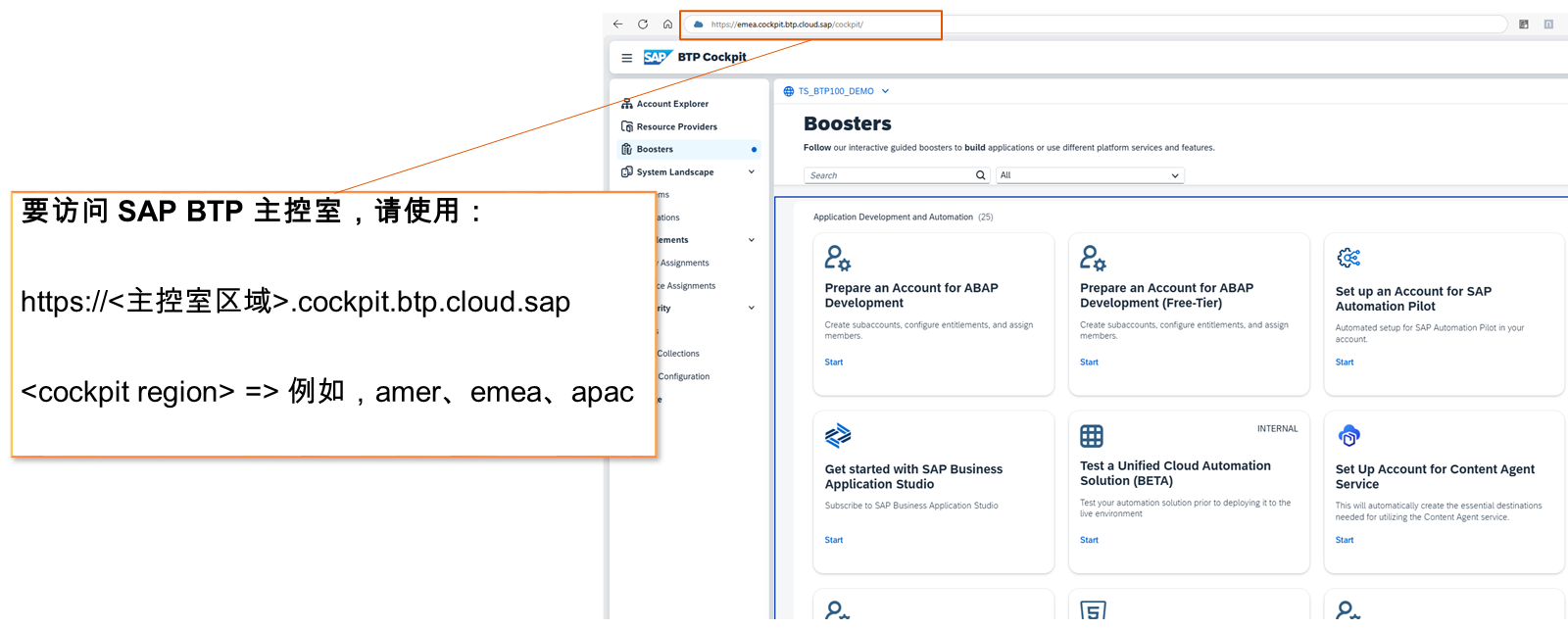Viewport: 1568px width, 629px height.
Task: Click the SAP logo
Action: (658, 57)
